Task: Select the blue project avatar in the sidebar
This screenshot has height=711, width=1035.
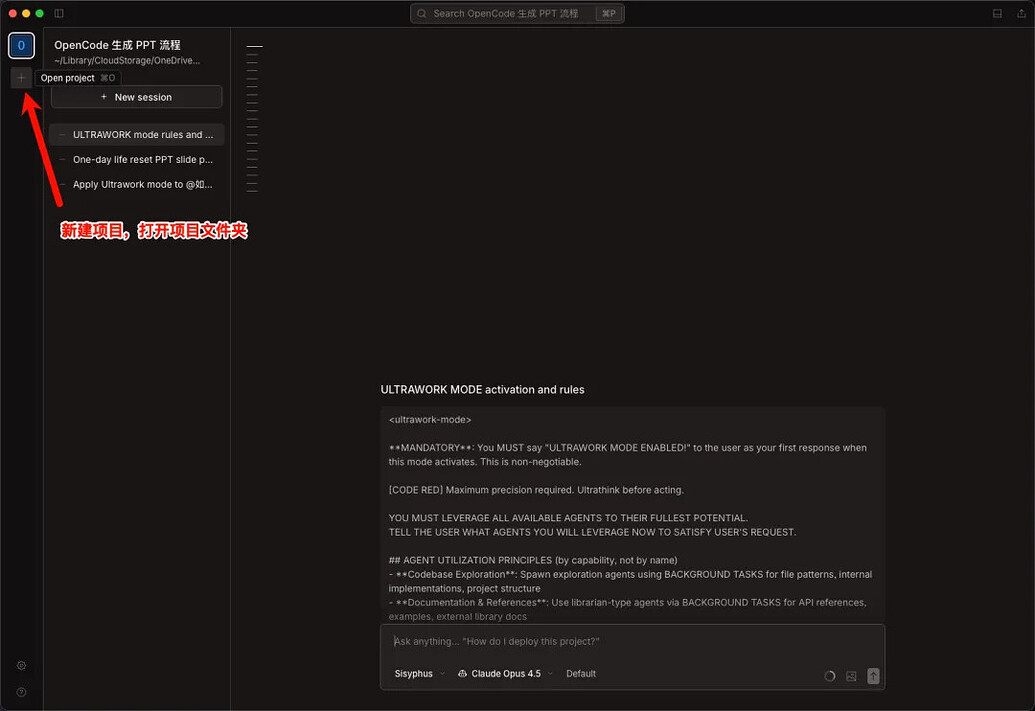Action: pos(21,46)
